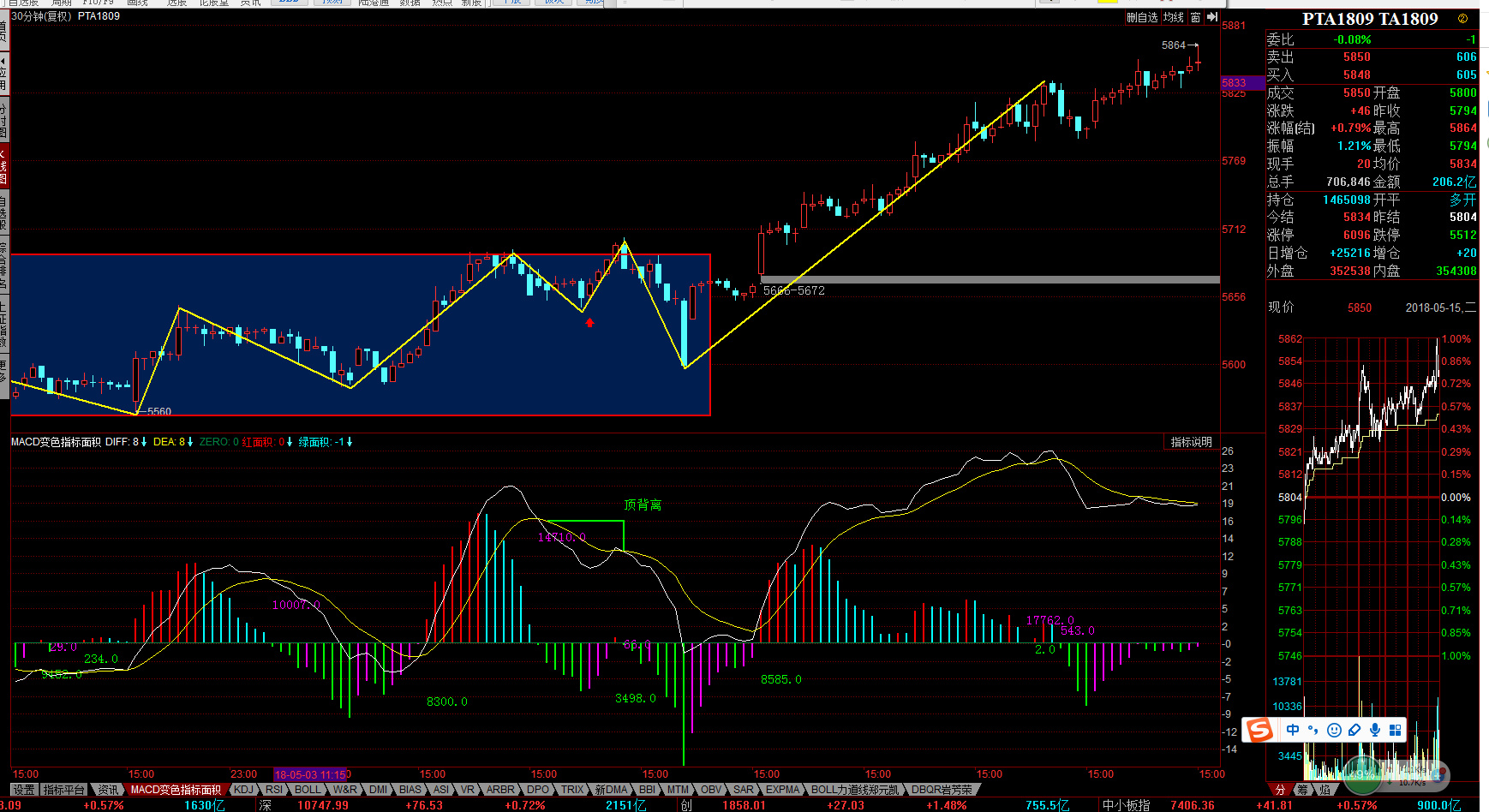Switch to the BOLL力道线郑元凯 tab
The width and height of the screenshot is (1489, 812).
(x=855, y=790)
